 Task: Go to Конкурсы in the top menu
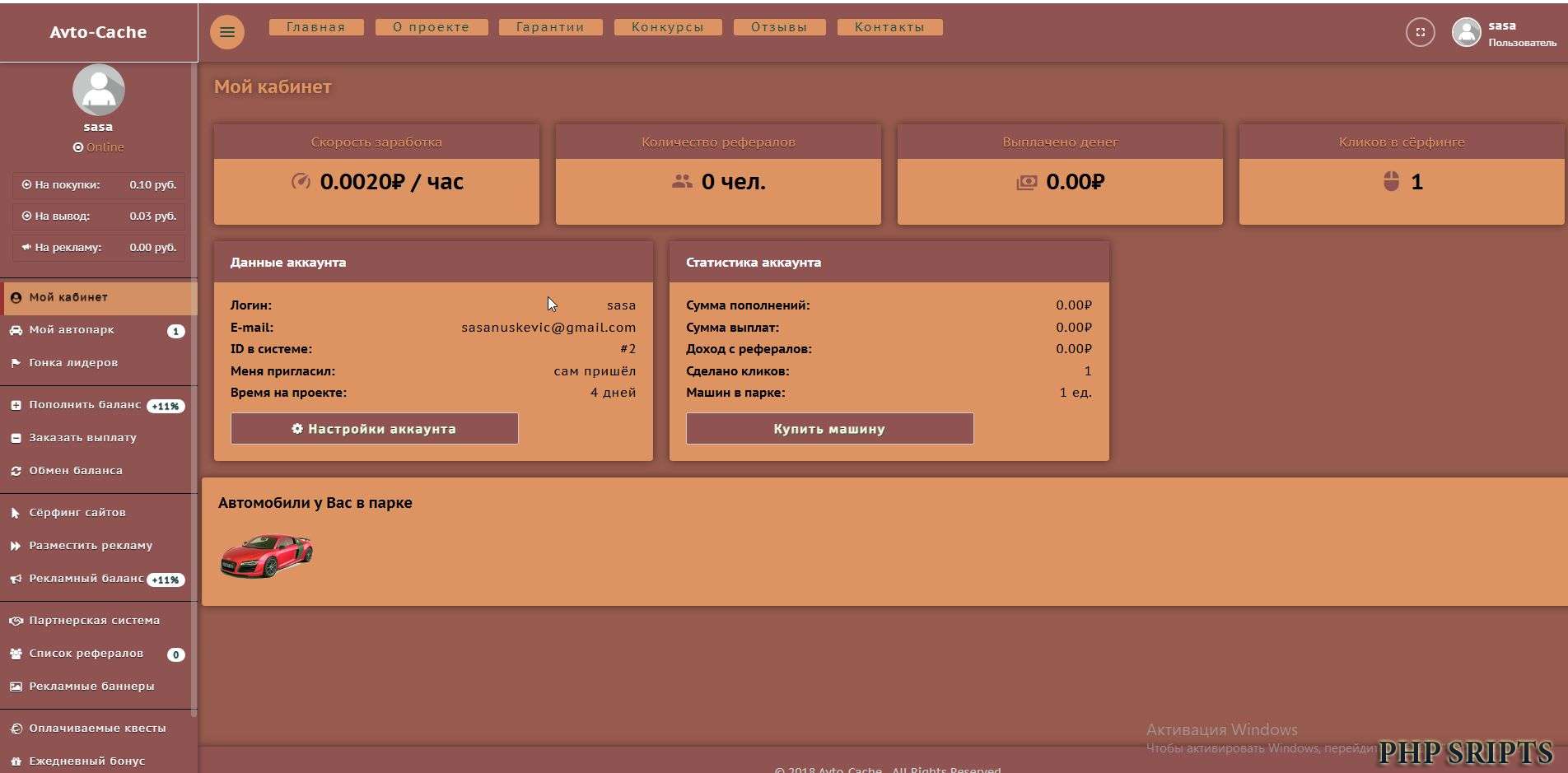coord(667,27)
